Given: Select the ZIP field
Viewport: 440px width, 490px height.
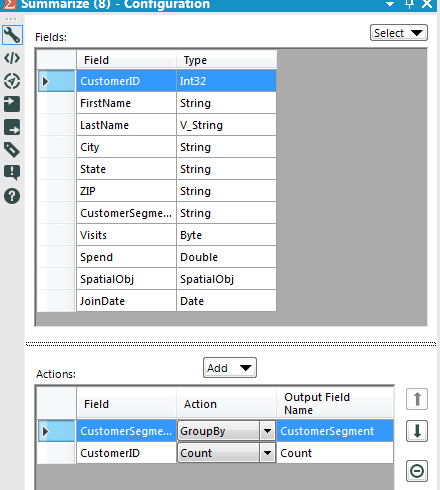Looking at the screenshot, I should [x=126, y=191].
